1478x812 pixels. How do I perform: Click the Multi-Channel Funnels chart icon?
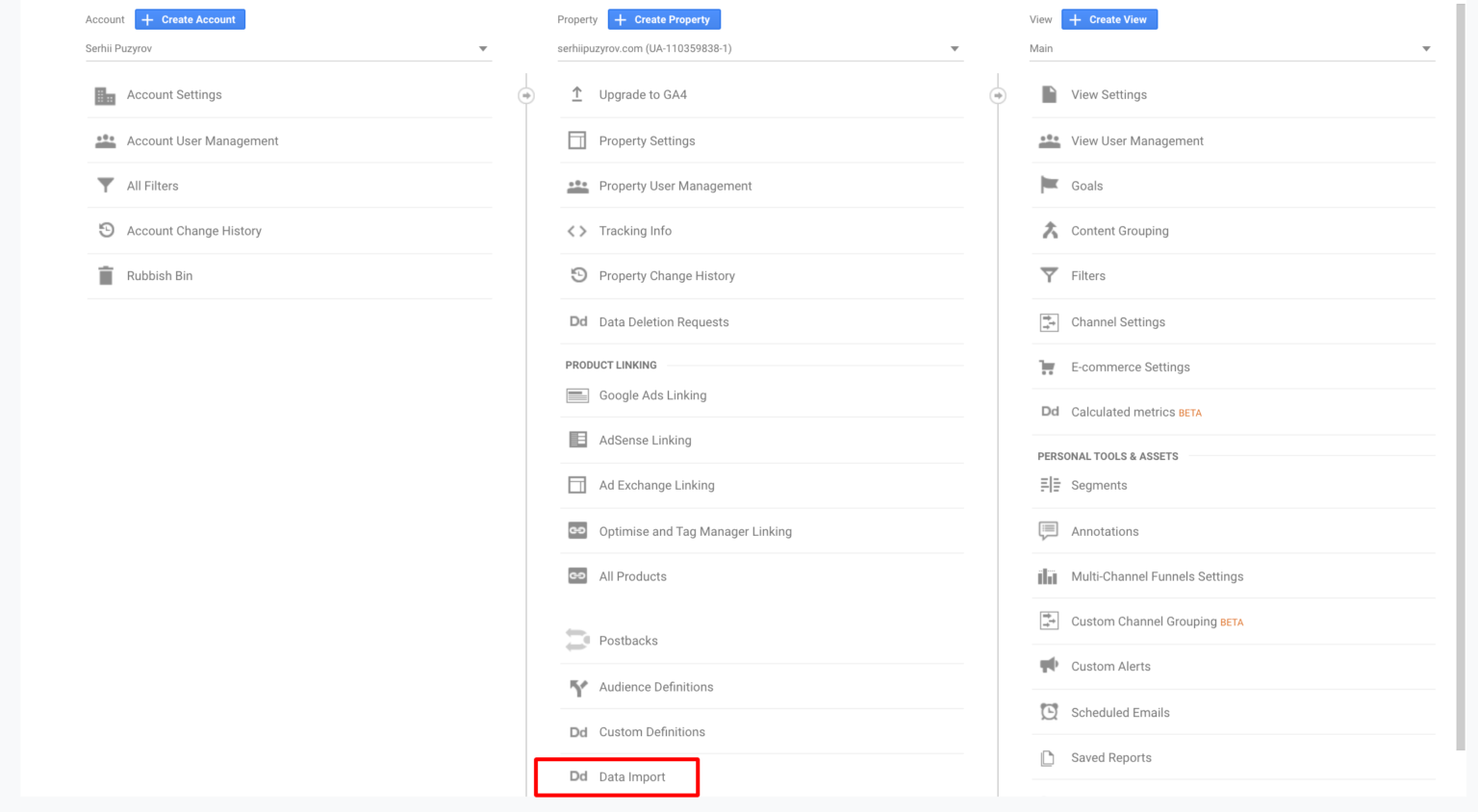coord(1049,575)
